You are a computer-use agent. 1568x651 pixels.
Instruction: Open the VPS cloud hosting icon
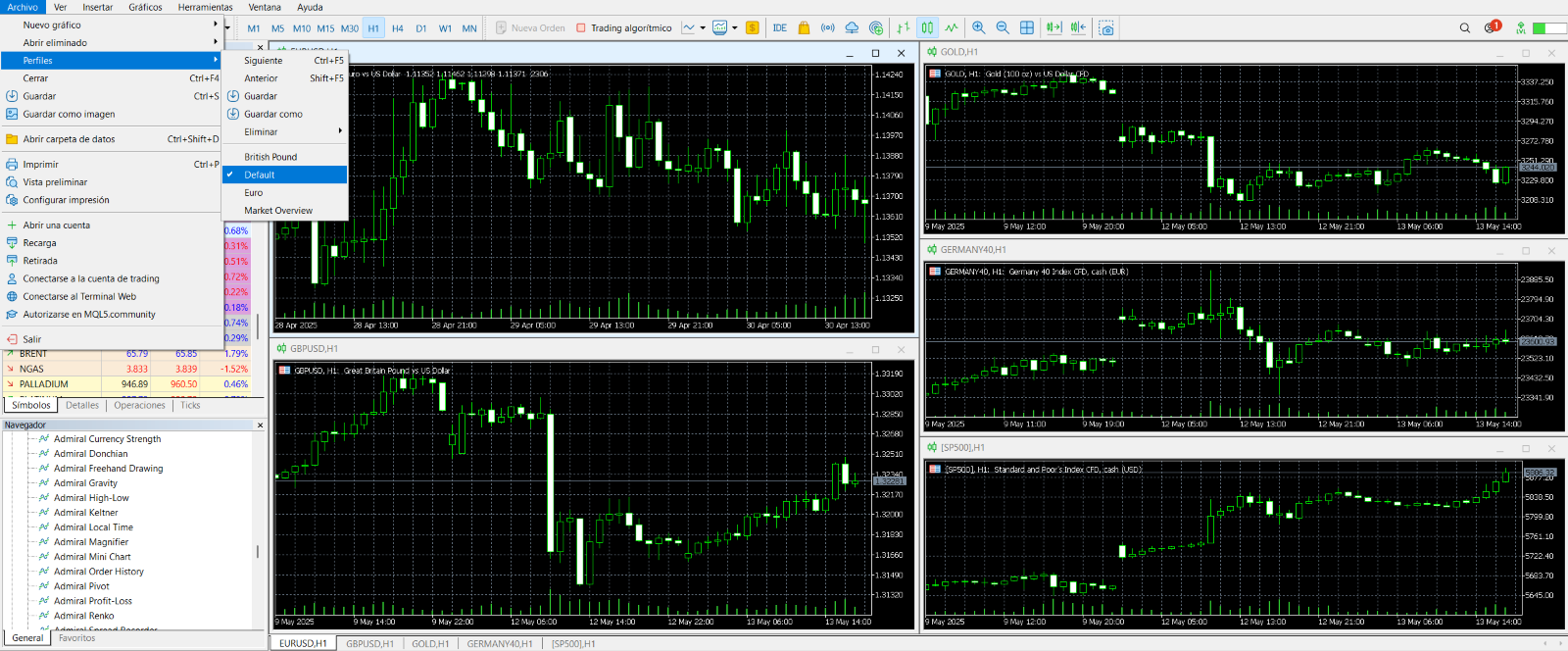click(x=852, y=28)
